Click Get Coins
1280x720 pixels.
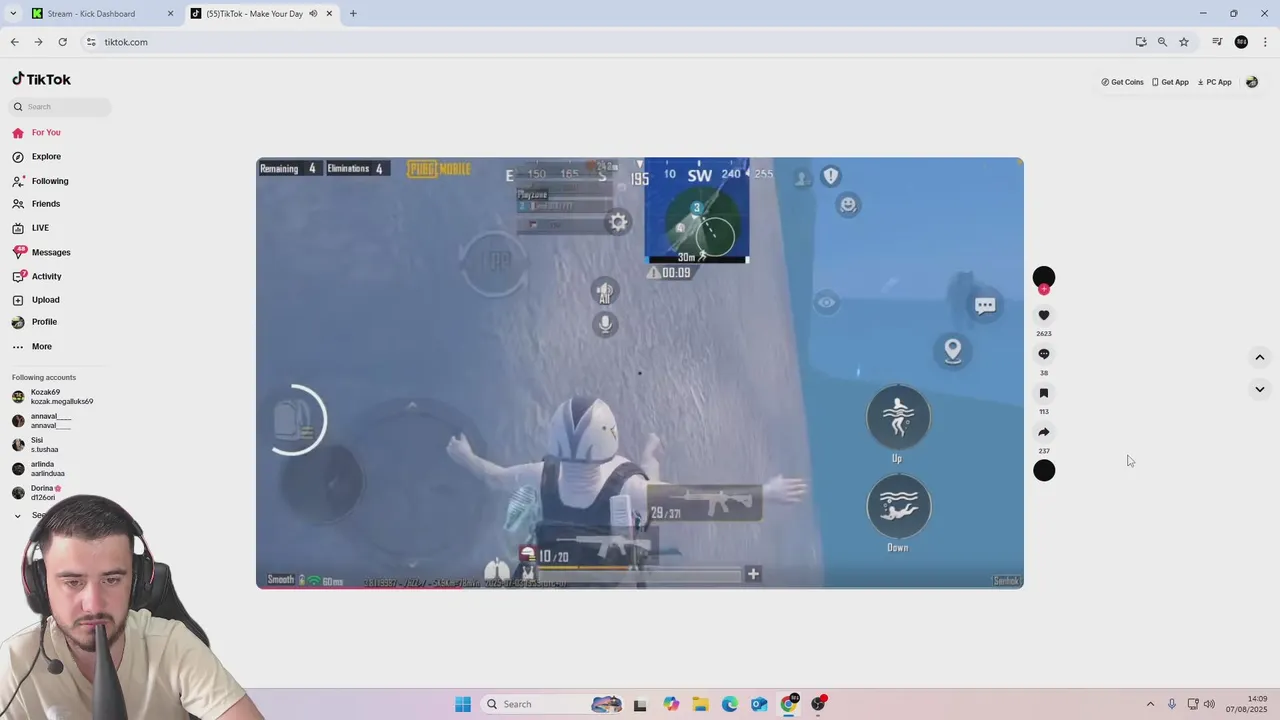click(1122, 82)
